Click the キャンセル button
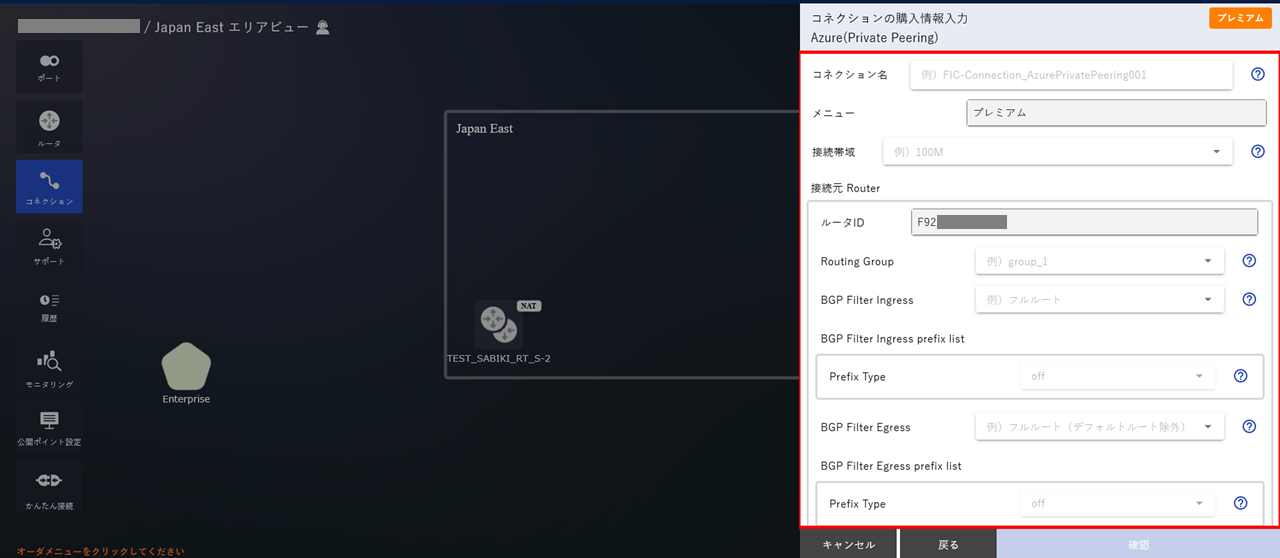 [849, 545]
